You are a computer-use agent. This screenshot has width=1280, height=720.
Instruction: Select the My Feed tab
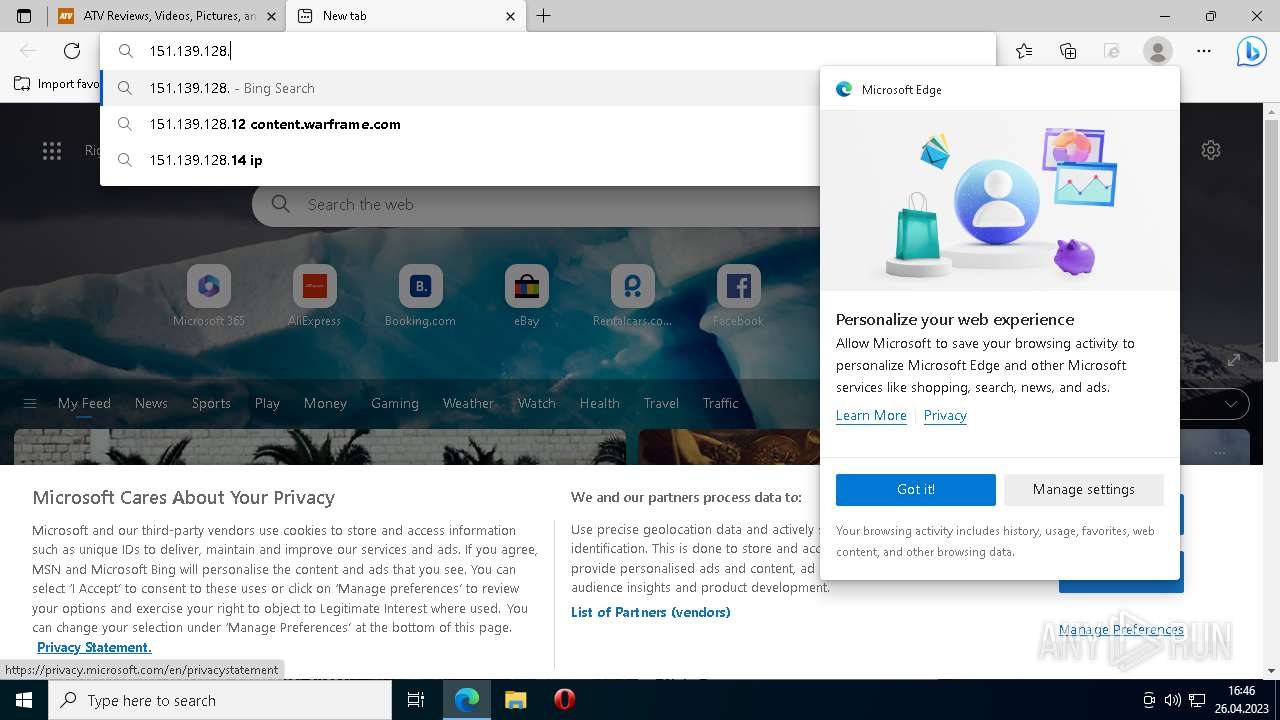(84, 403)
